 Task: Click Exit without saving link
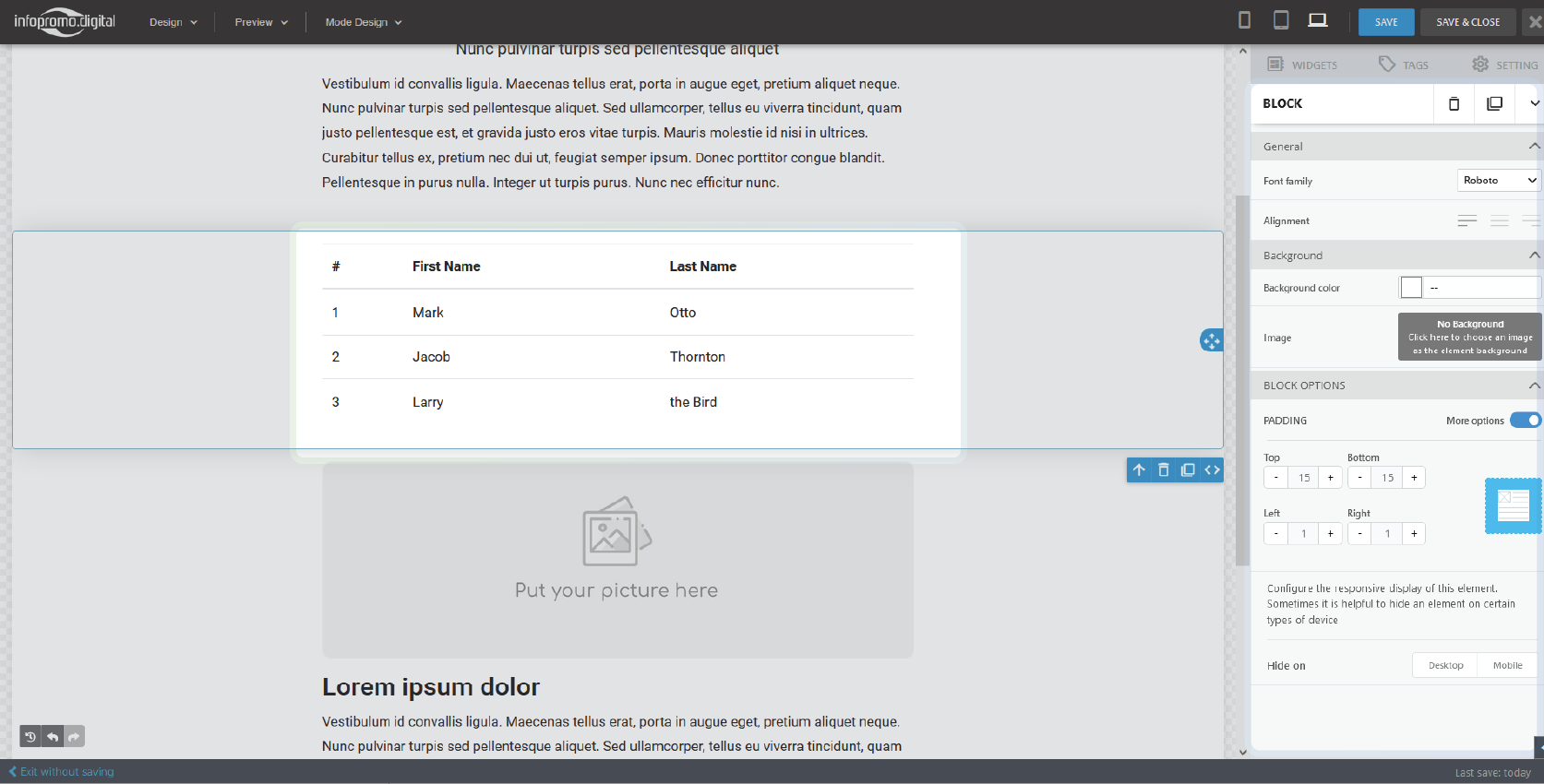61,772
